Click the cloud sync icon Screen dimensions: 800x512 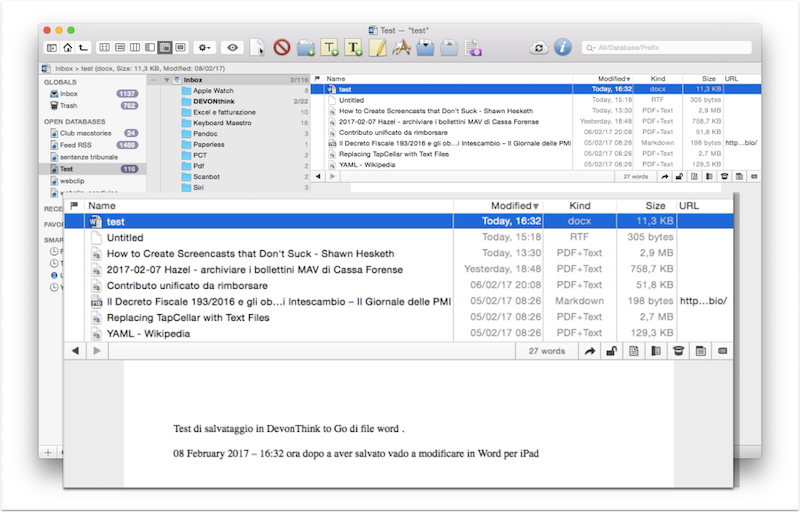click(x=539, y=47)
